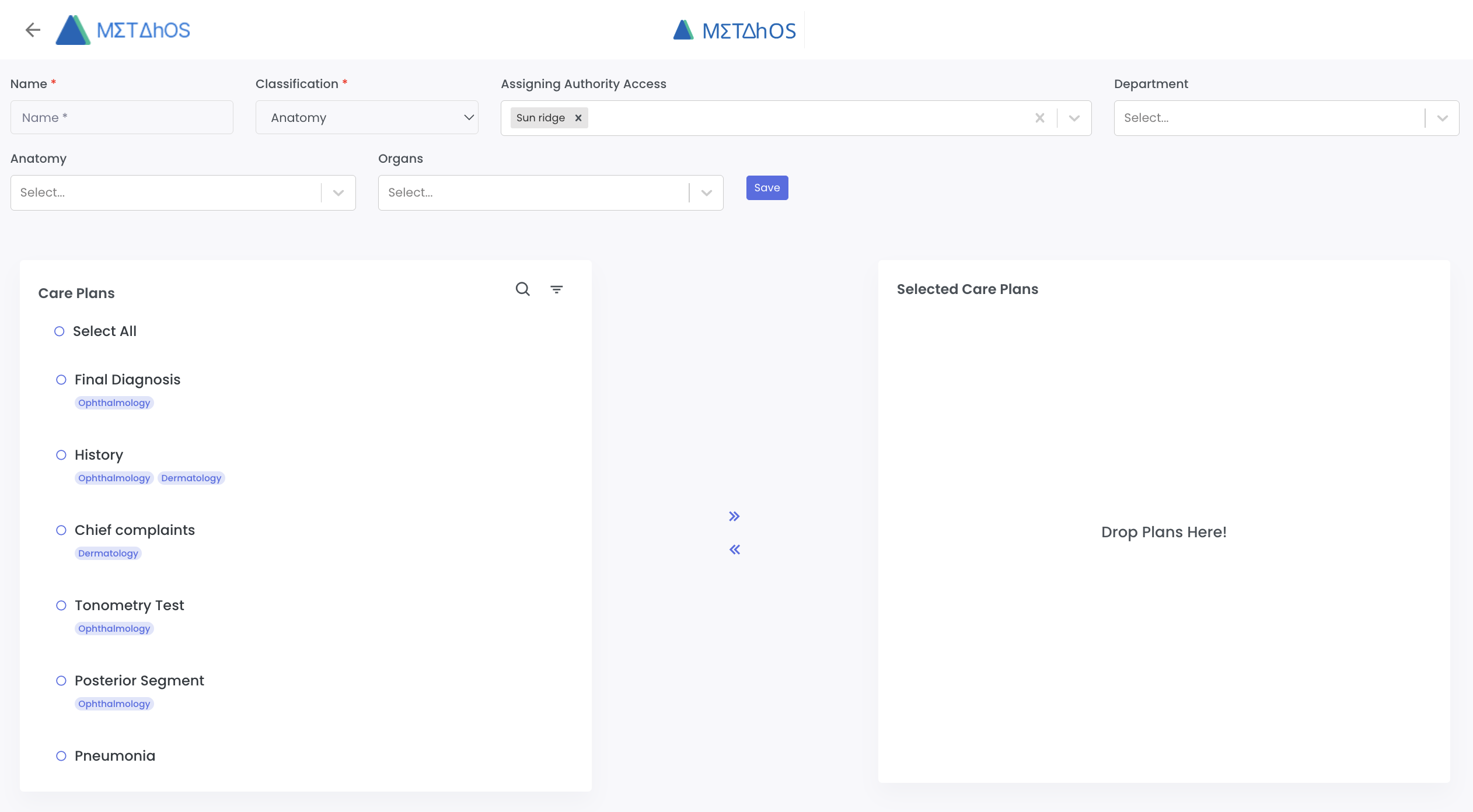Click the centered Metahos header logo
Screen dimensions: 1473x812
point(734,30)
